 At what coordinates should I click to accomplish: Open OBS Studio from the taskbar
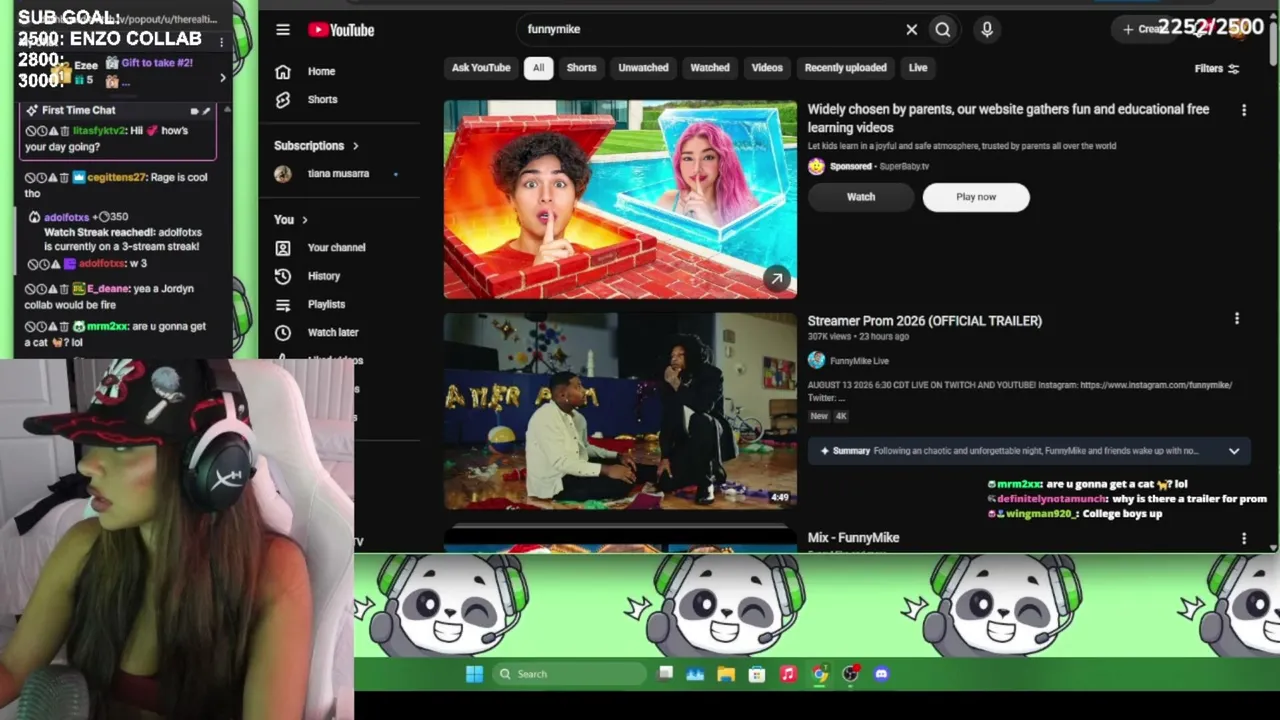[850, 674]
